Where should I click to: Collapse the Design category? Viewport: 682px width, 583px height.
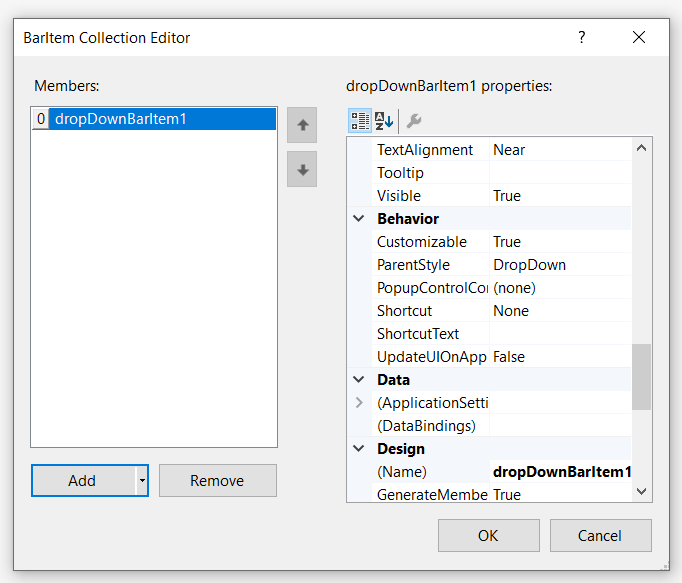click(x=359, y=448)
